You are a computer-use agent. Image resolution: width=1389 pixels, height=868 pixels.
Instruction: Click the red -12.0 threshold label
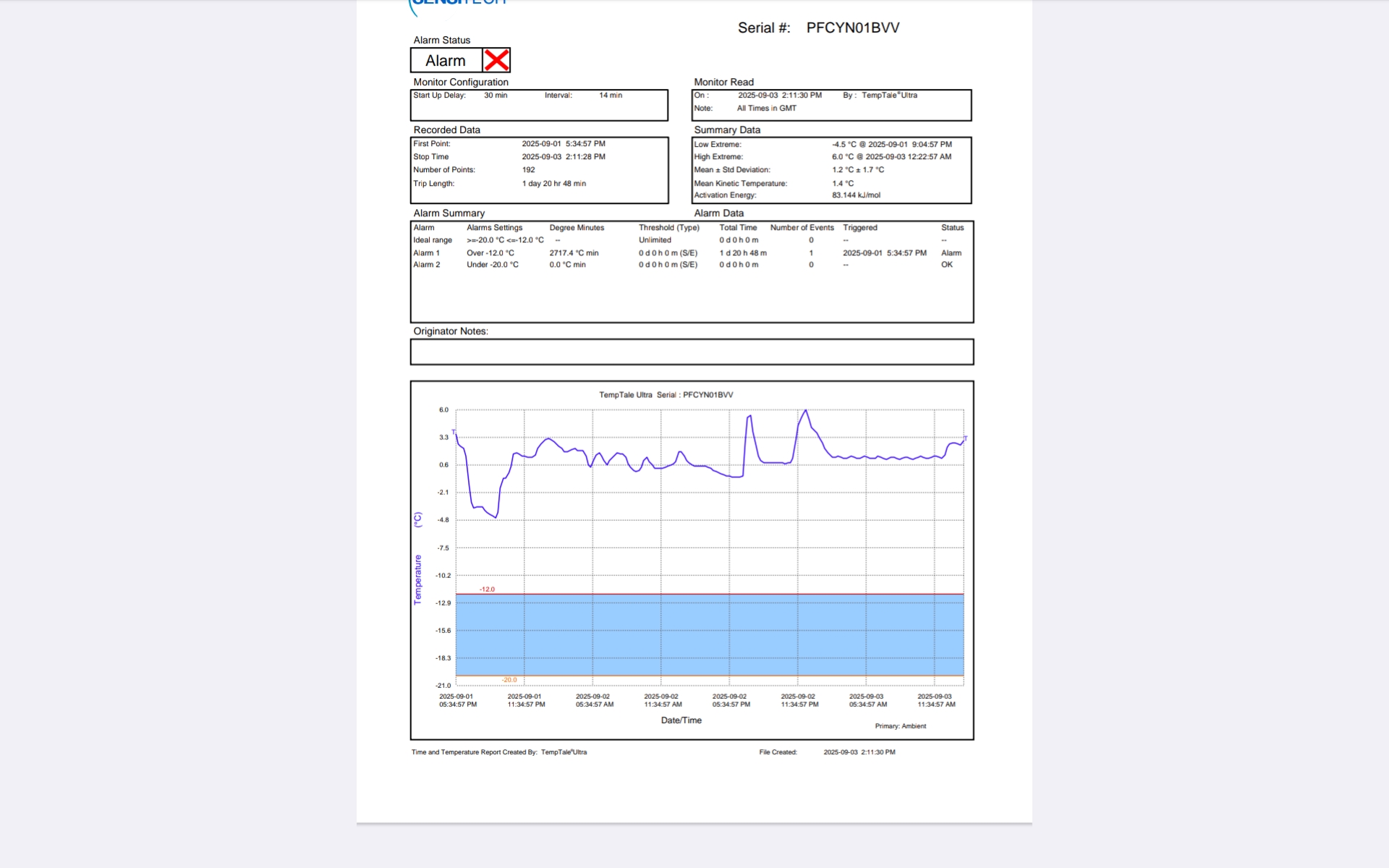point(487,590)
